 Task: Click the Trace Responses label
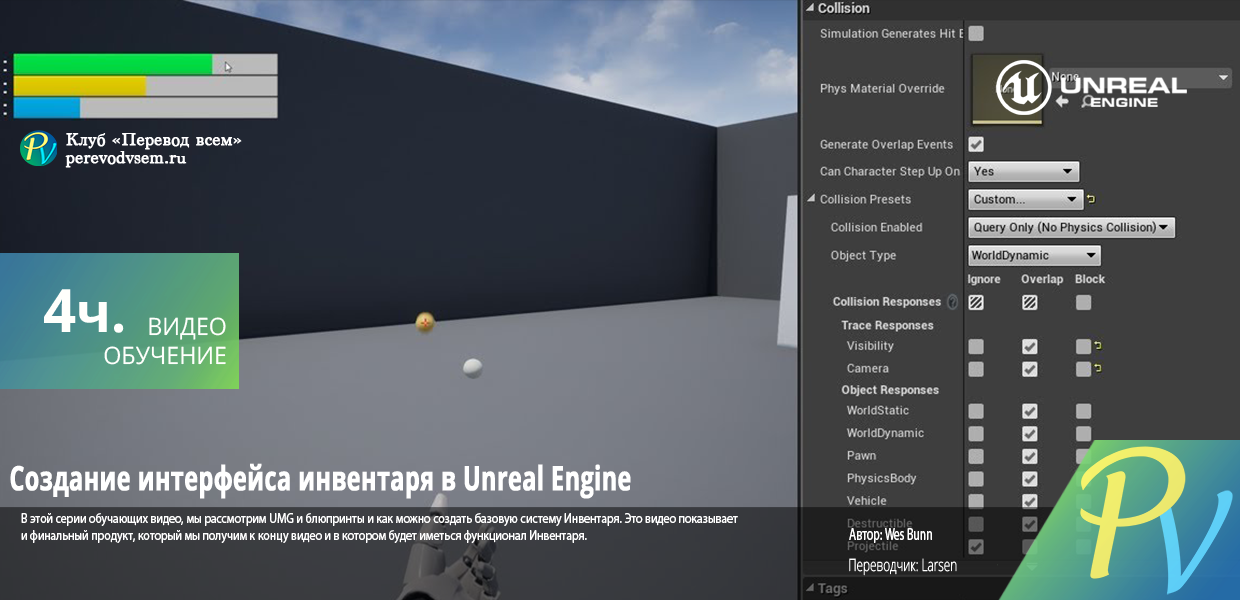887,325
